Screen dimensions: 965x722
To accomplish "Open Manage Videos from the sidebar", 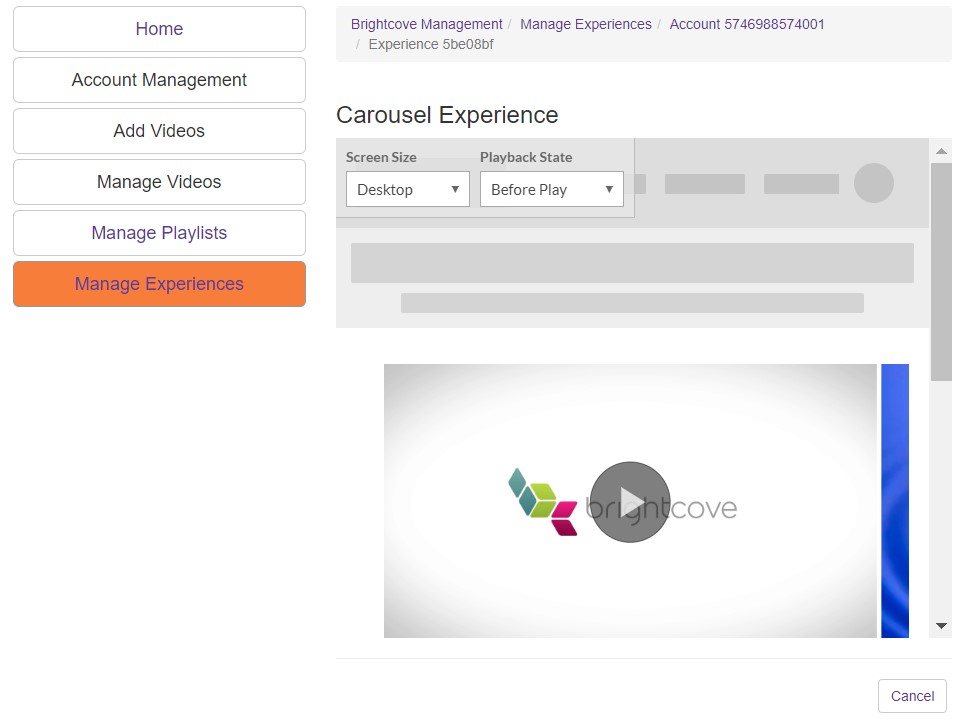I will pyautogui.click(x=158, y=181).
